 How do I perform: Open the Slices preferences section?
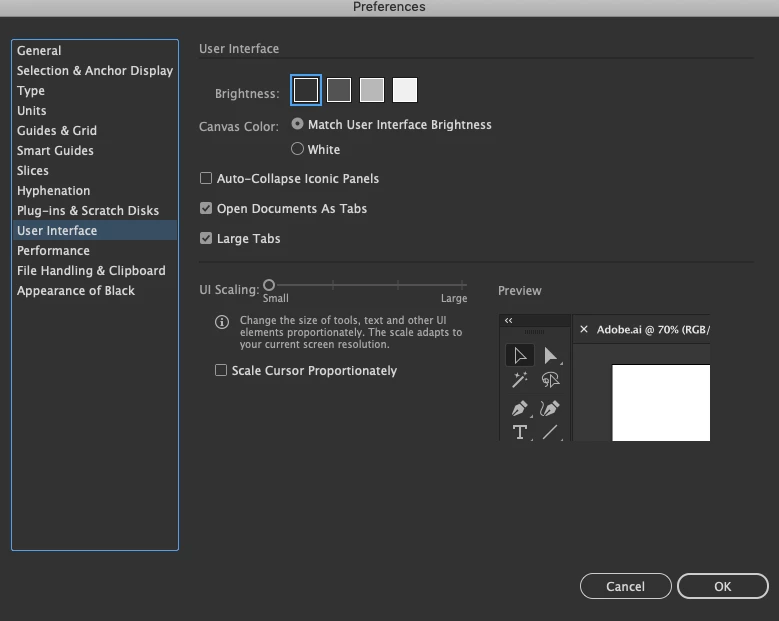(95, 170)
